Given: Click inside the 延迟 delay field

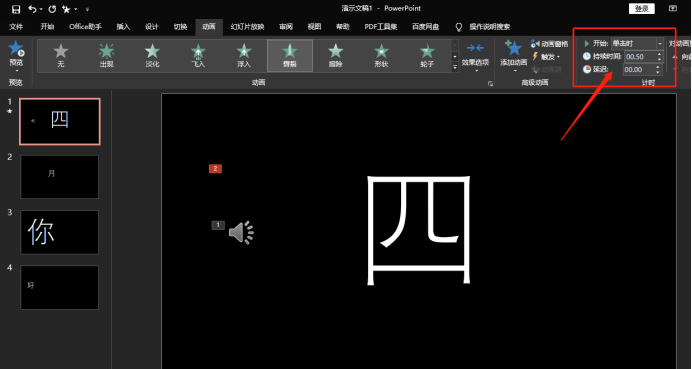Looking at the screenshot, I should coord(639,69).
